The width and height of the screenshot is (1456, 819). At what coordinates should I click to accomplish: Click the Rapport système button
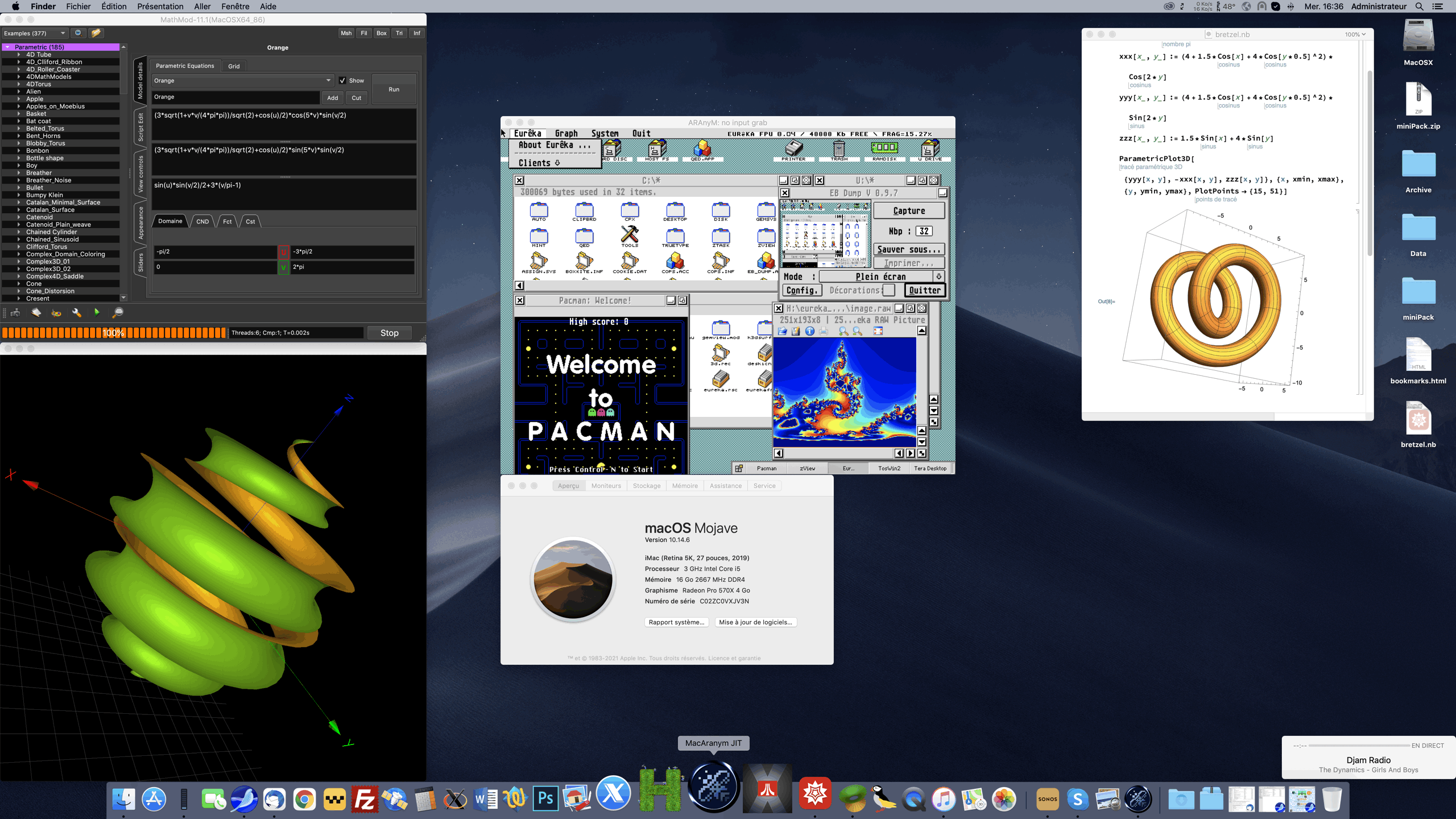(x=676, y=622)
